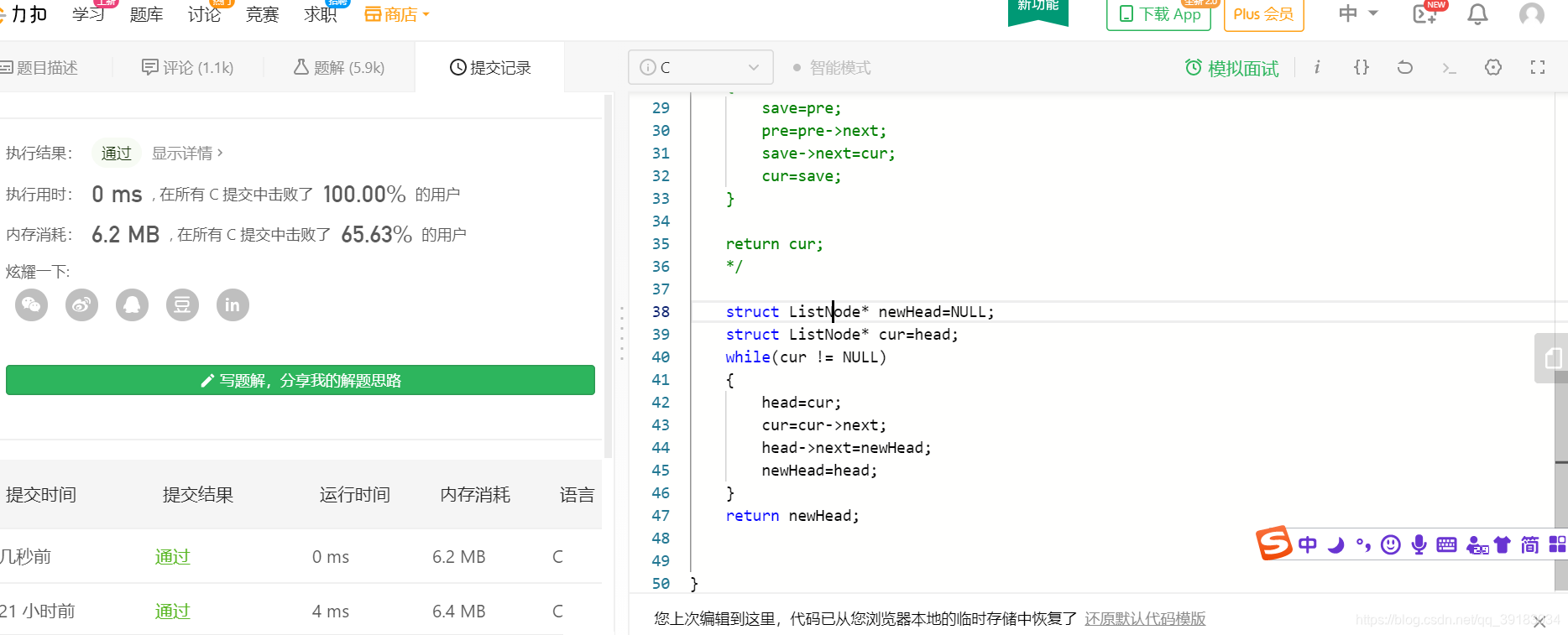Open 求职 in top navigation

click(x=321, y=14)
